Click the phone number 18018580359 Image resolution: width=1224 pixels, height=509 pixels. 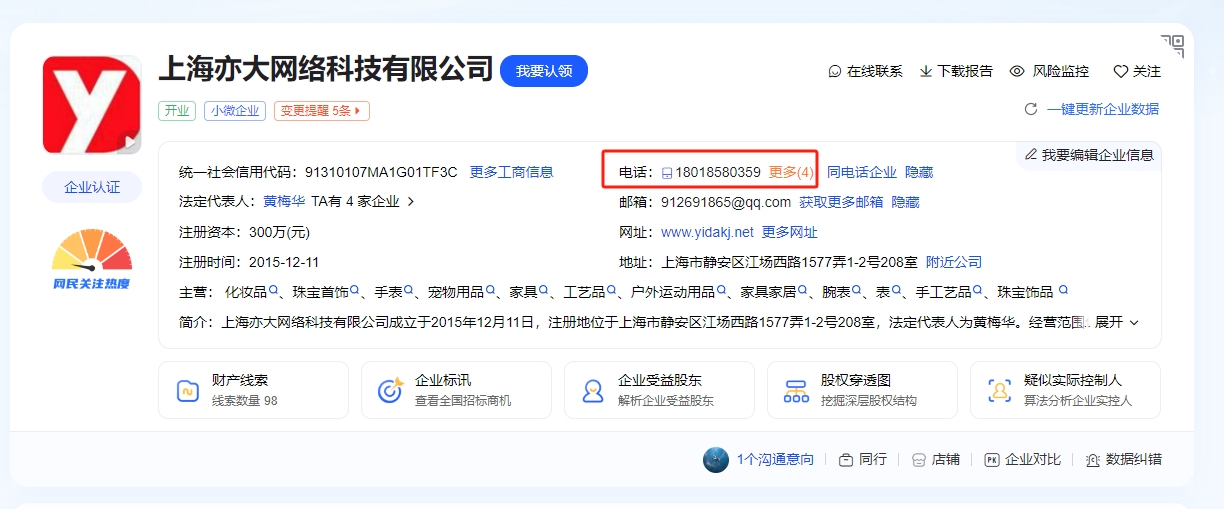tap(718, 172)
